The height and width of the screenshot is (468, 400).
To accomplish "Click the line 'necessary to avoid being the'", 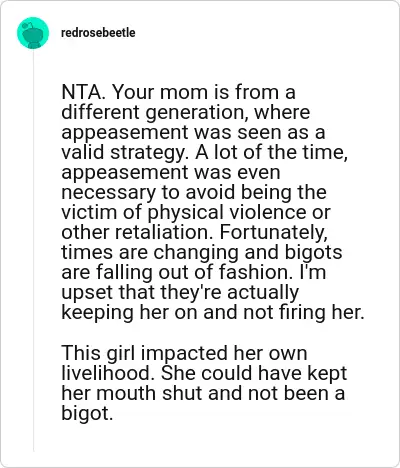I will [x=194, y=192].
